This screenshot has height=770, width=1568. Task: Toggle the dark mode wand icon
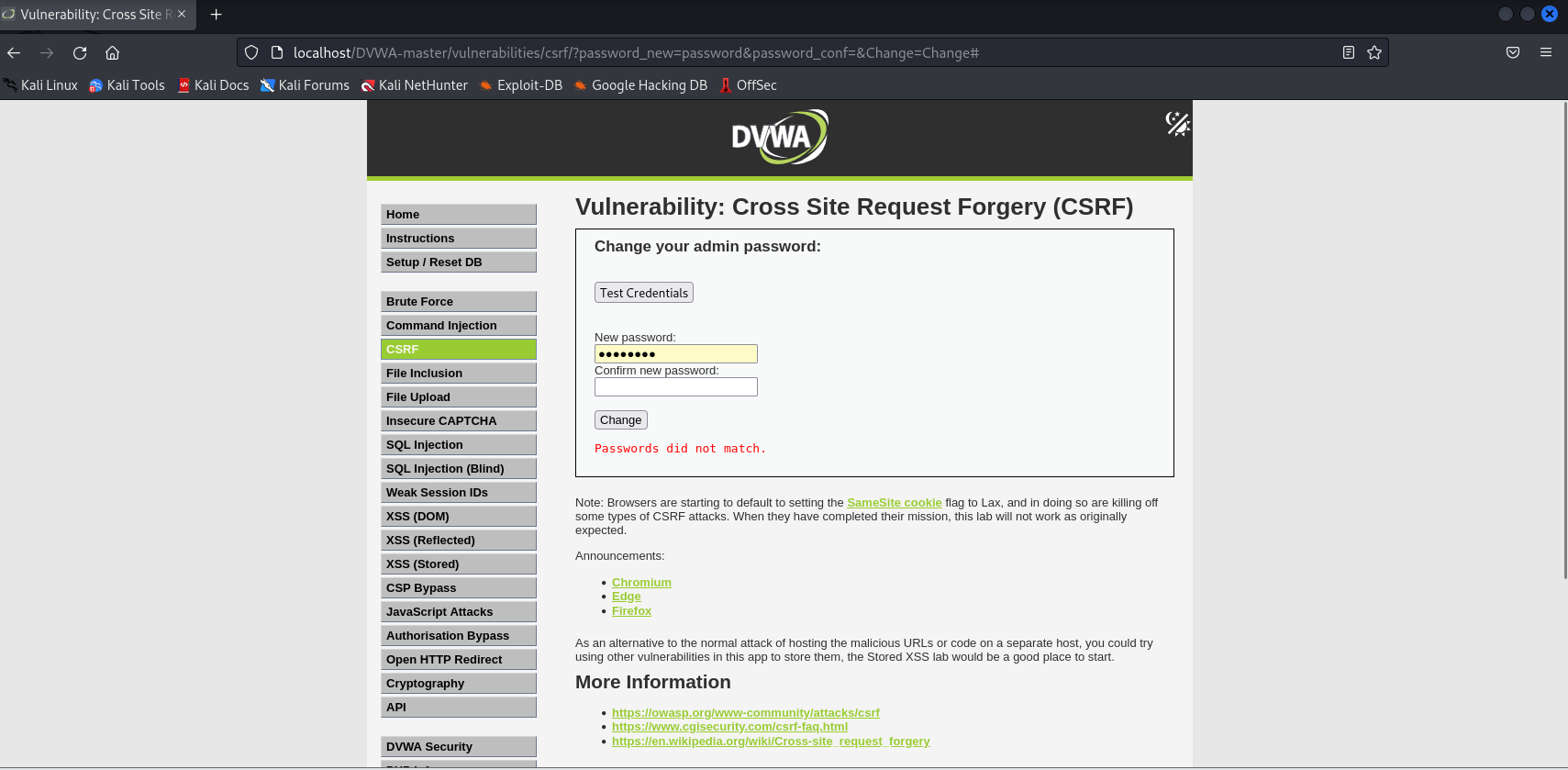coord(1177,123)
